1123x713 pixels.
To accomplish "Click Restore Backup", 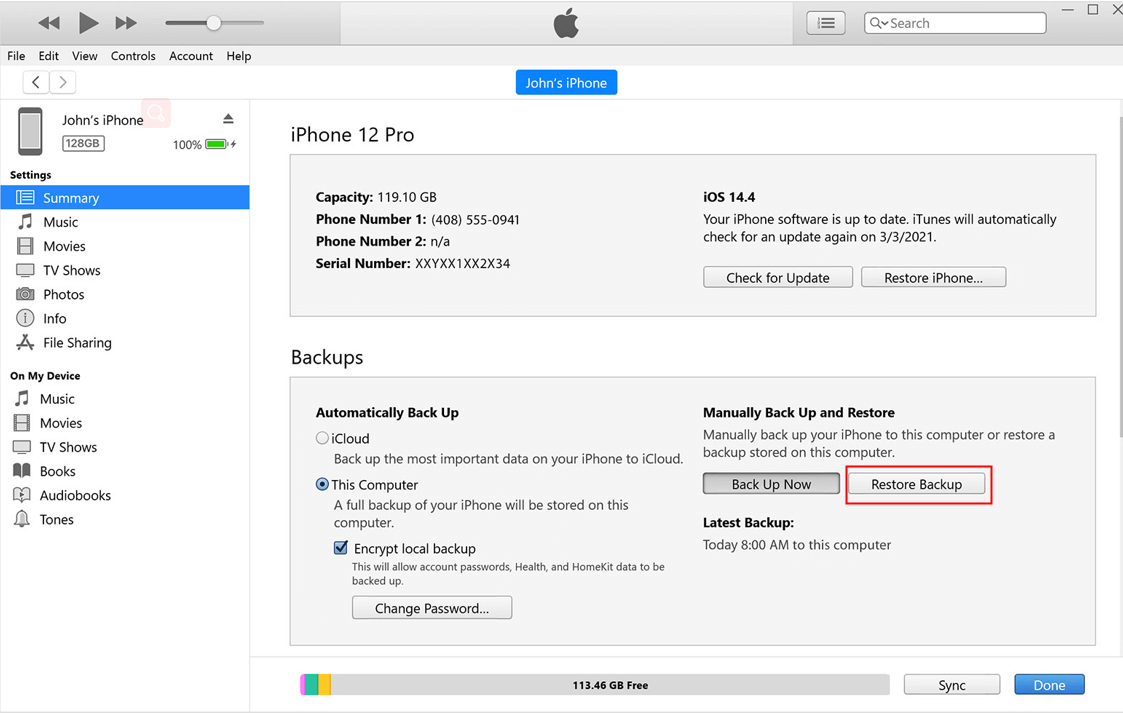I will pyautogui.click(x=917, y=484).
